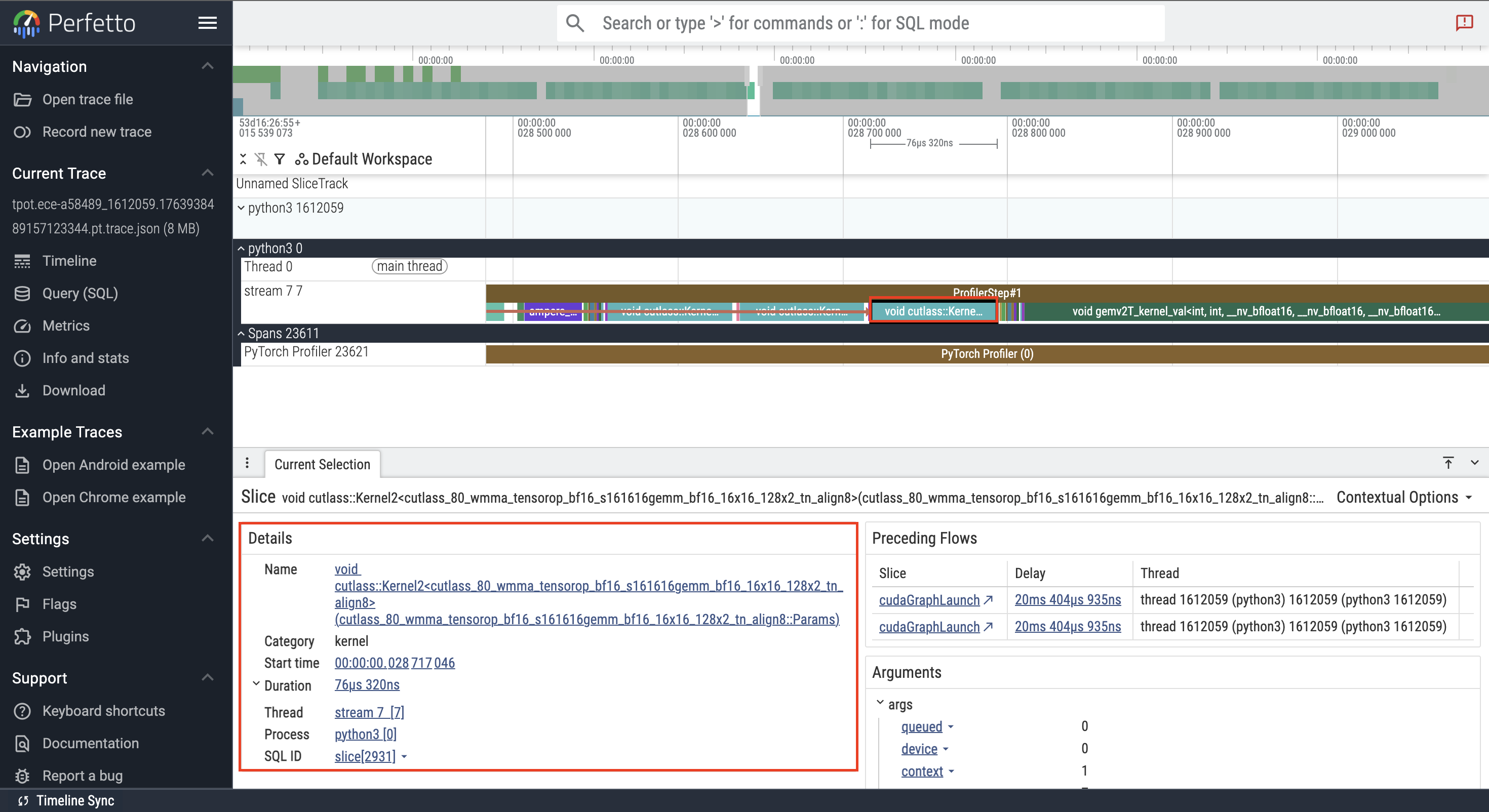Click the search commands input field
The height and width of the screenshot is (812, 1489).
[x=867, y=23]
